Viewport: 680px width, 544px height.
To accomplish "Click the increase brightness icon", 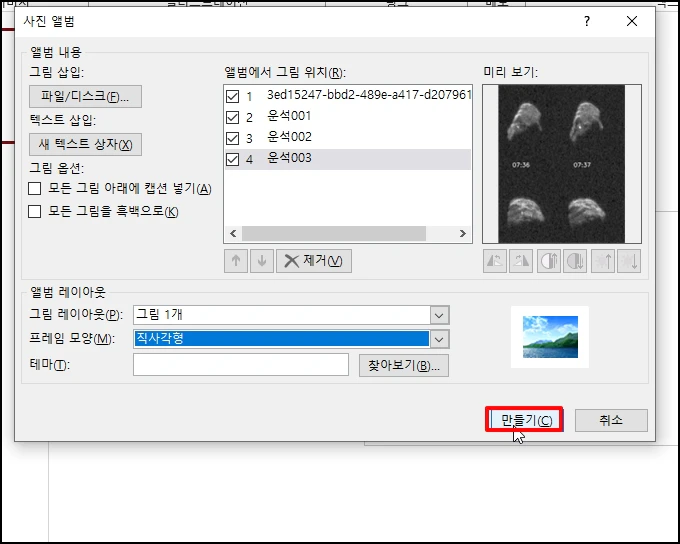I will (x=603, y=261).
